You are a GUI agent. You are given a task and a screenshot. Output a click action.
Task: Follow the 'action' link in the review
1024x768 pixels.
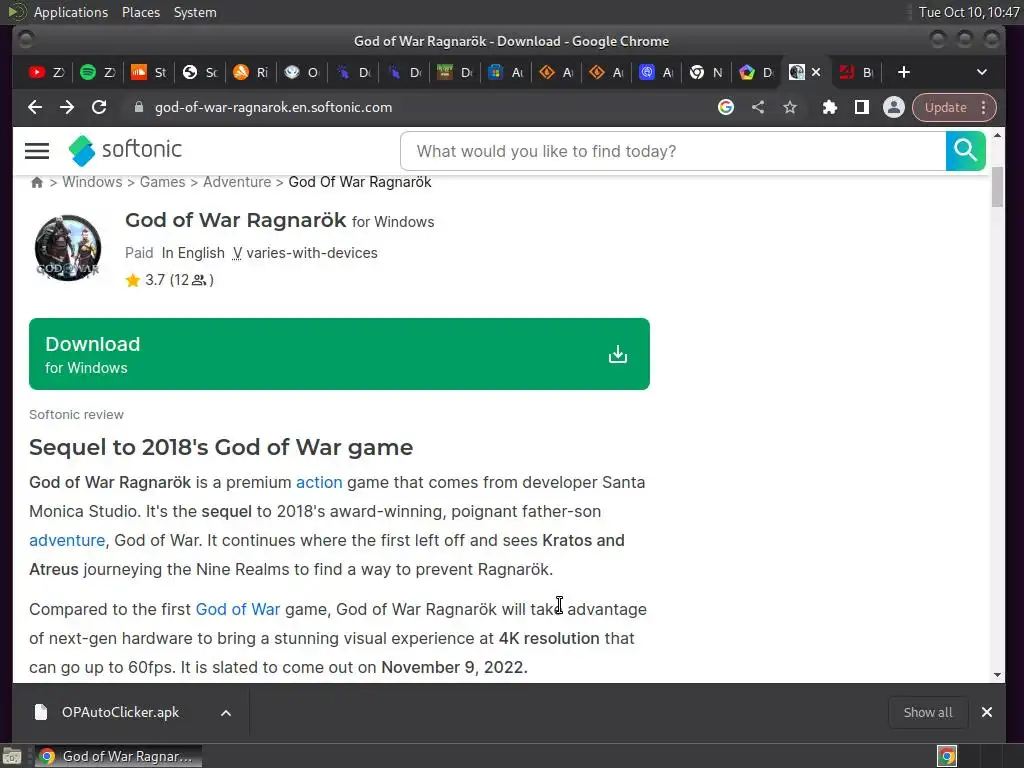coord(319,483)
